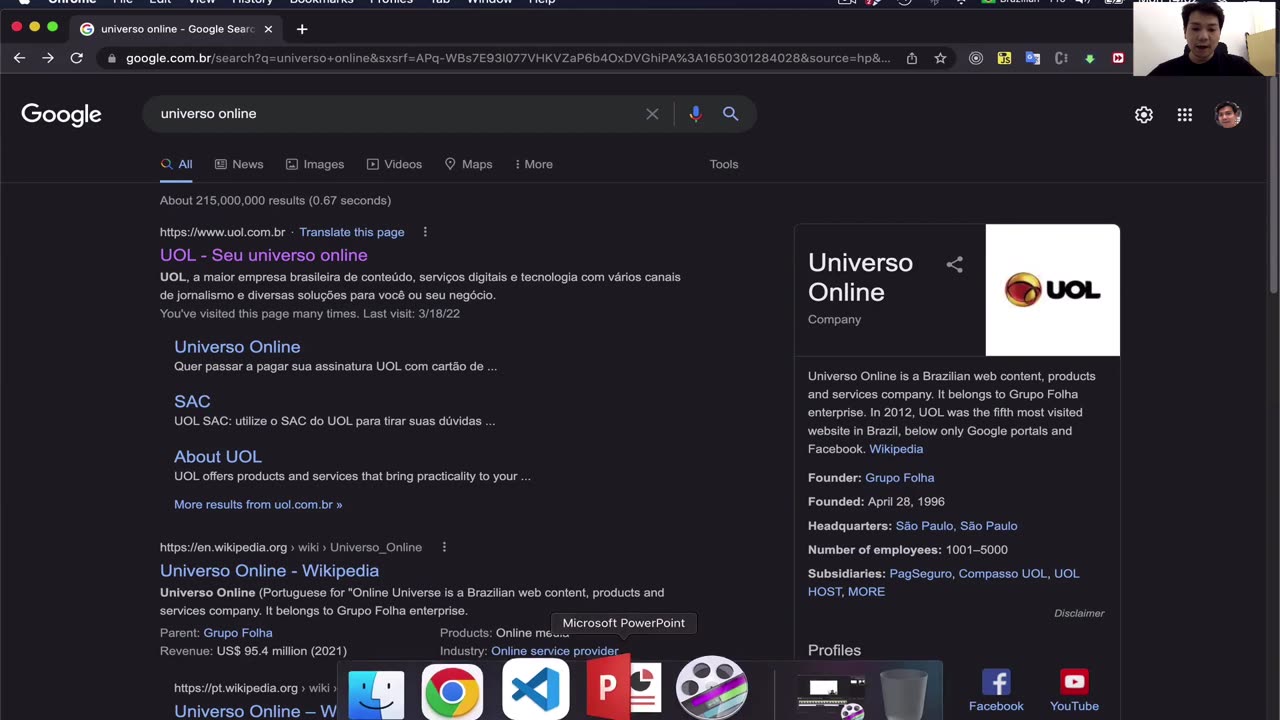
Task: Switch to the News tab
Action: point(239,164)
